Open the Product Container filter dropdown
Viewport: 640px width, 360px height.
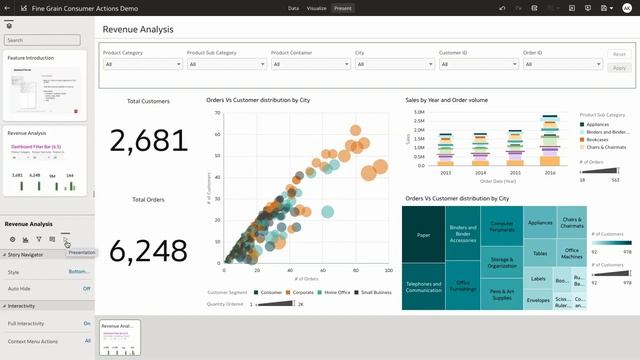click(x=311, y=64)
